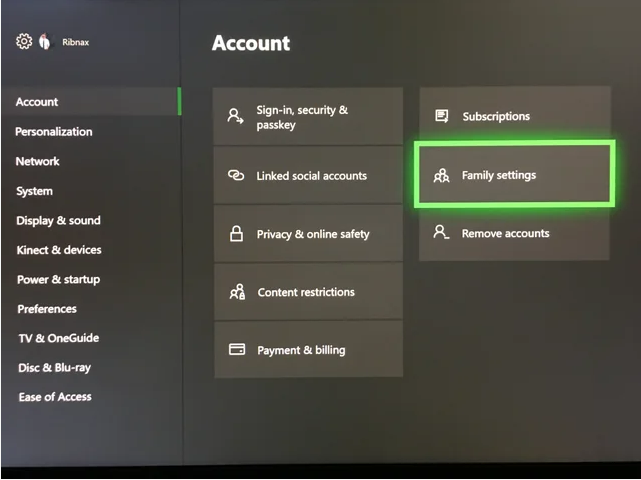Go to Network settings
The image size is (641, 480).
pos(37,161)
